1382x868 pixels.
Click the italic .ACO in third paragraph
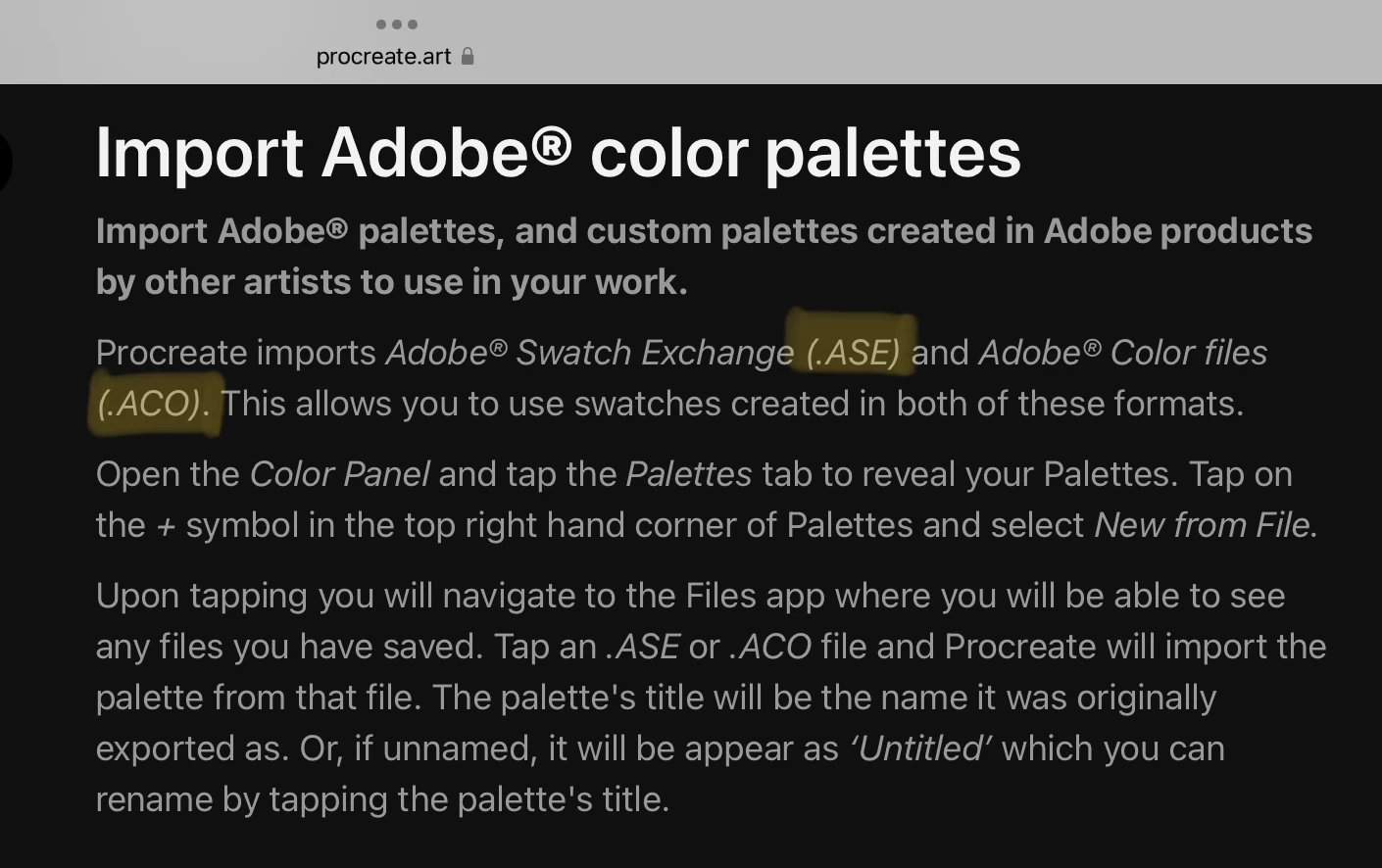pyautogui.click(x=770, y=647)
